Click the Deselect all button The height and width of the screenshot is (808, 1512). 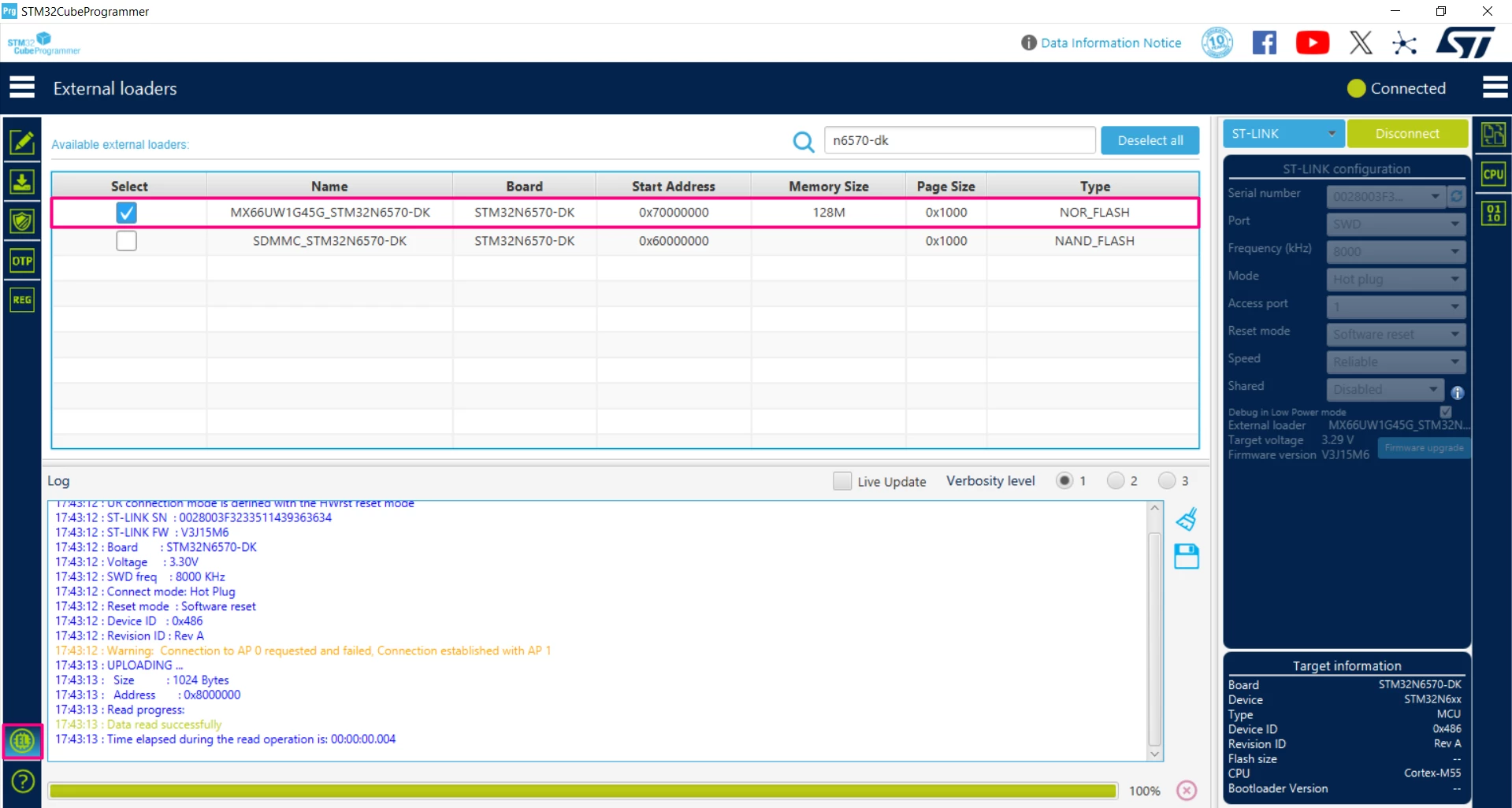[1150, 140]
